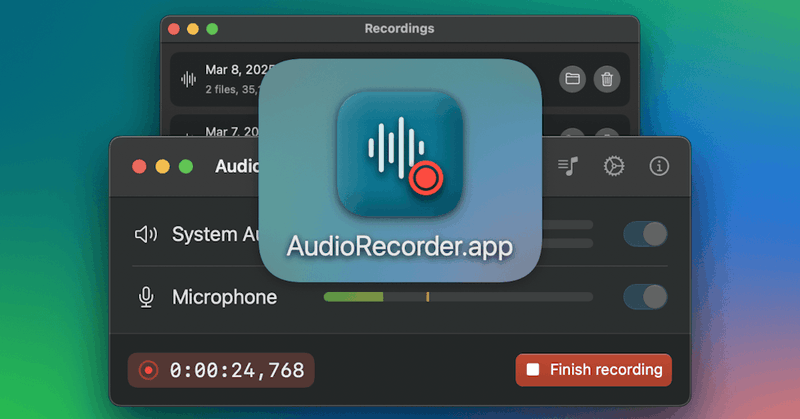800x419 pixels.
Task: Close the Recordings window
Action: (173, 29)
